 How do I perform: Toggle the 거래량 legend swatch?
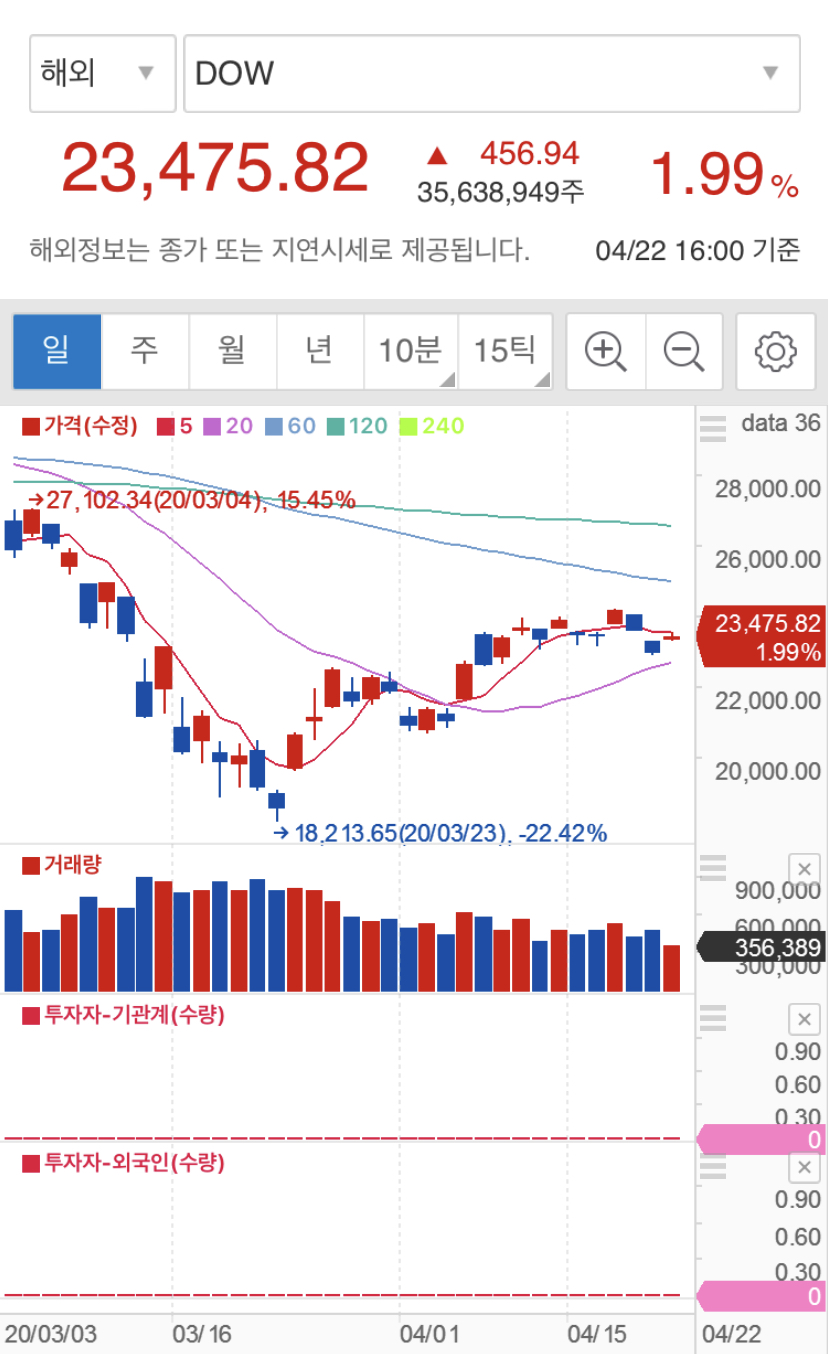point(31,866)
